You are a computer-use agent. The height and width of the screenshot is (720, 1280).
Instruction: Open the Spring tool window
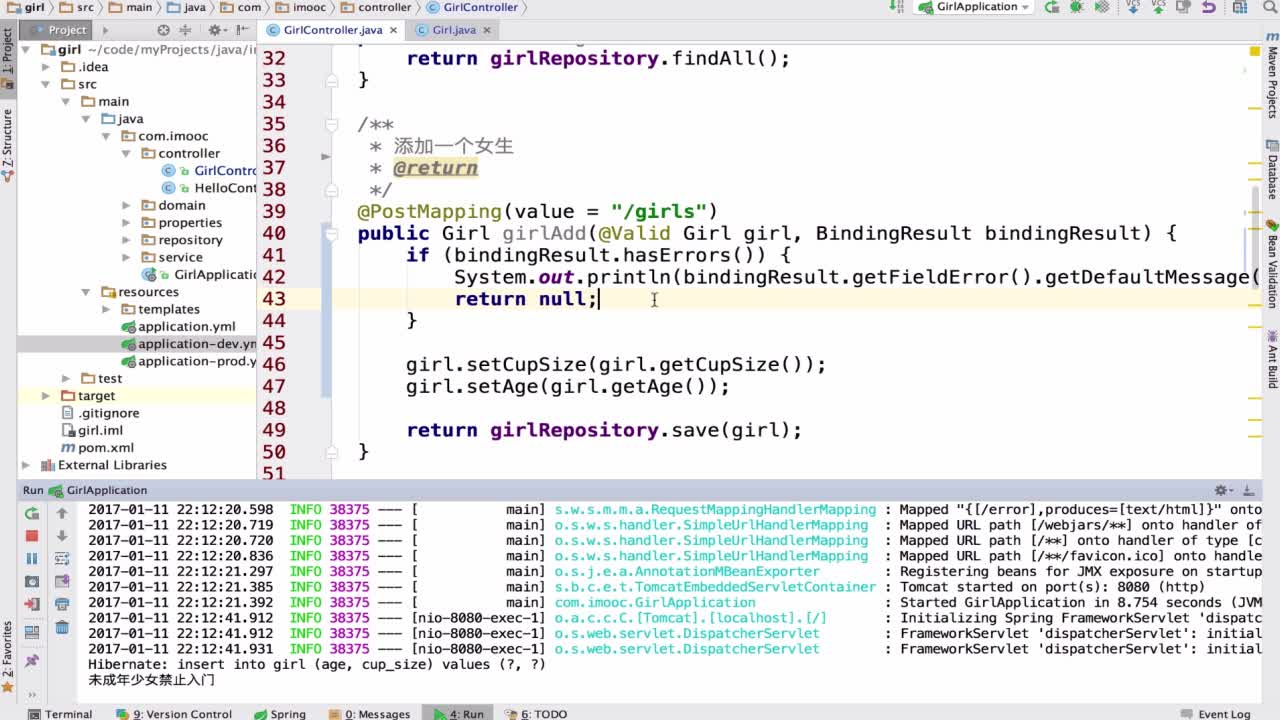click(279, 713)
